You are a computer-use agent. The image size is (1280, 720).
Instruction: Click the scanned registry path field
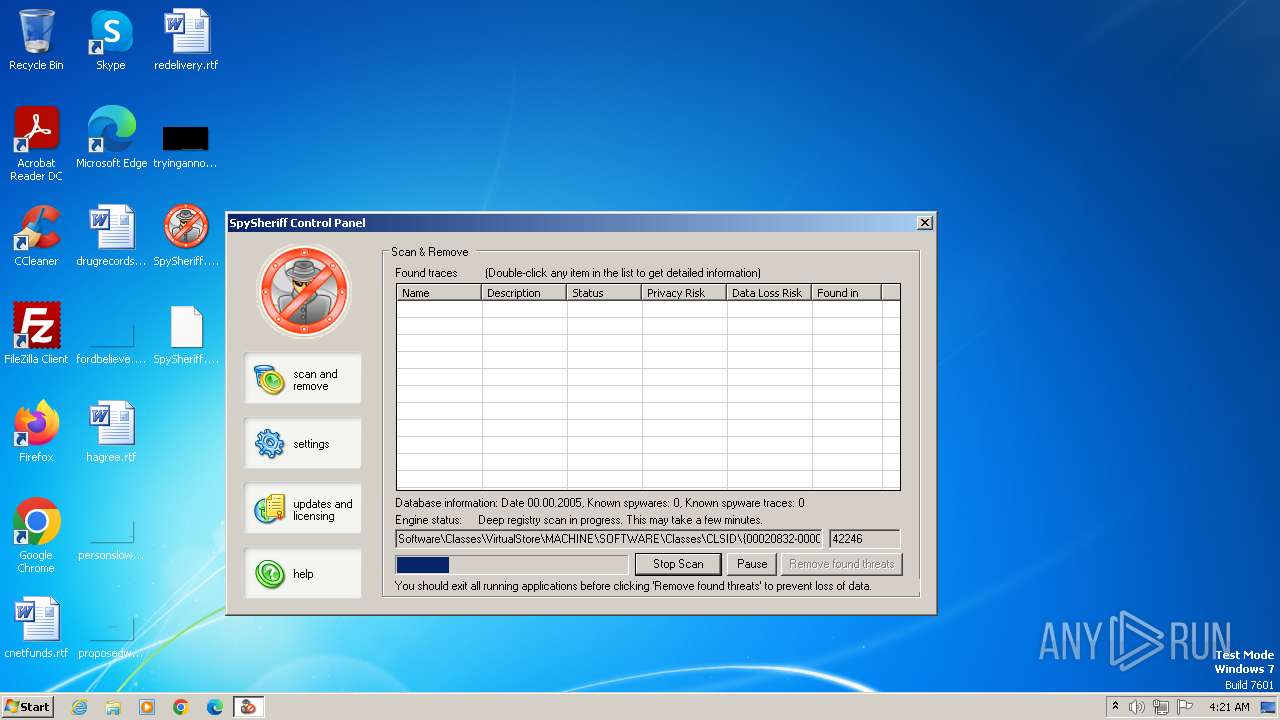[609, 539]
